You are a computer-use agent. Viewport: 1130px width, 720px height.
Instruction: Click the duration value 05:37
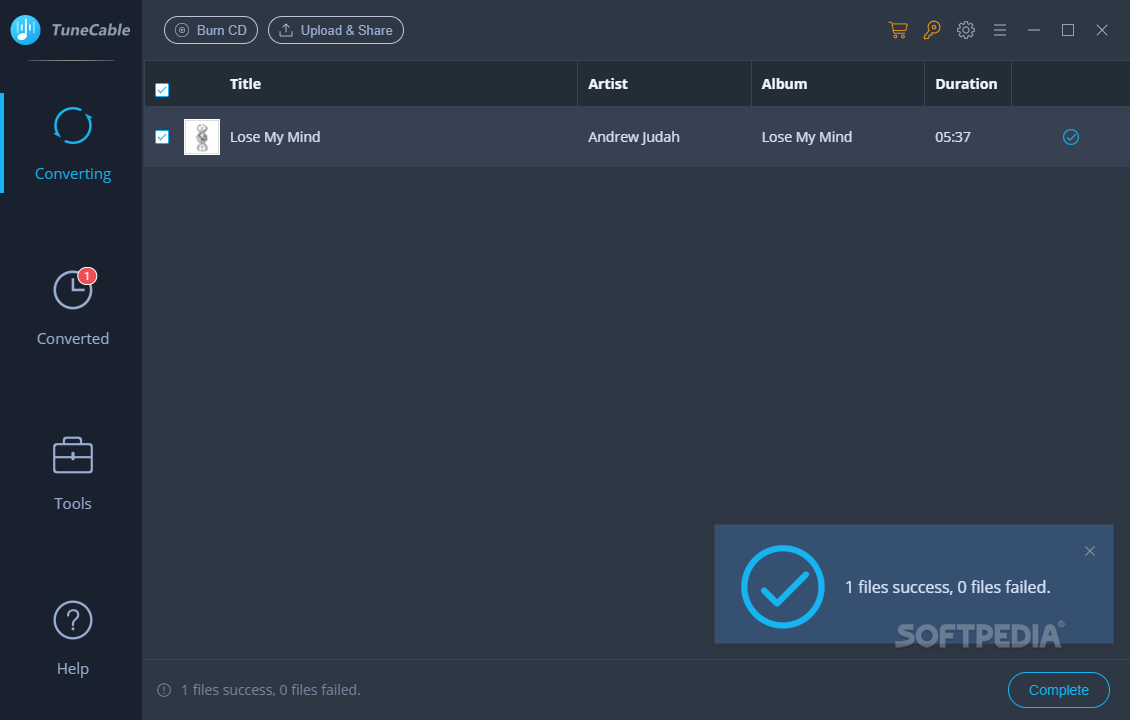point(953,137)
